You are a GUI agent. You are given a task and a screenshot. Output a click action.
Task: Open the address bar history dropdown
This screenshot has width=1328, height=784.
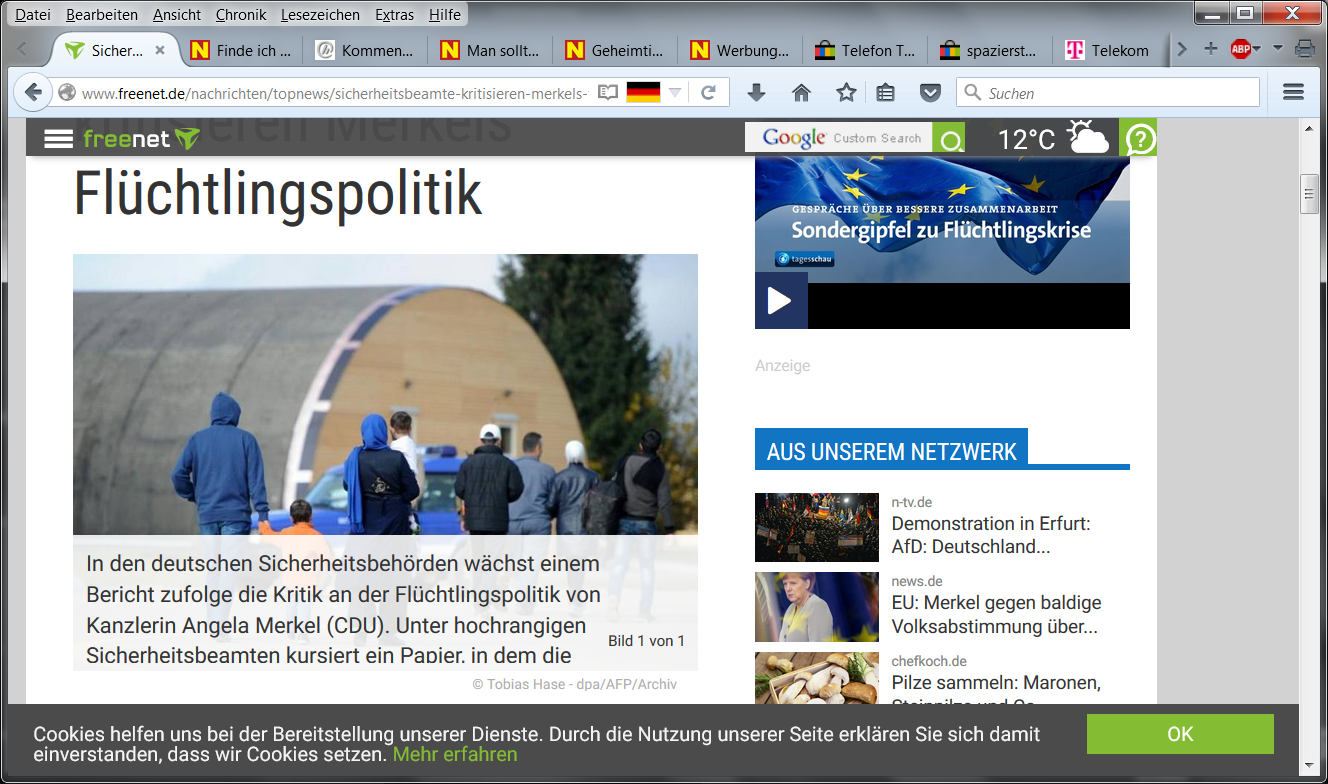tap(675, 93)
